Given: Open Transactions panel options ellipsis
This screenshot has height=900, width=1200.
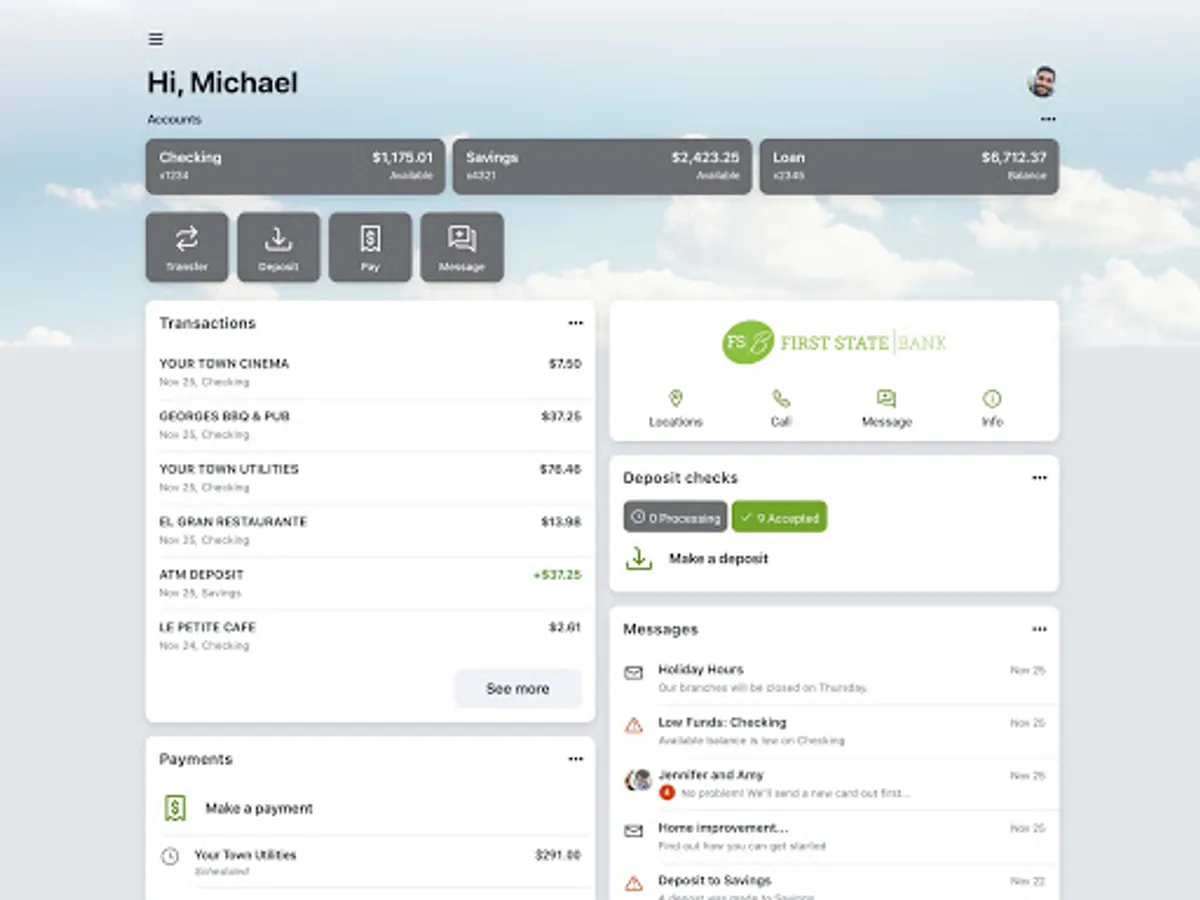Looking at the screenshot, I should point(575,323).
